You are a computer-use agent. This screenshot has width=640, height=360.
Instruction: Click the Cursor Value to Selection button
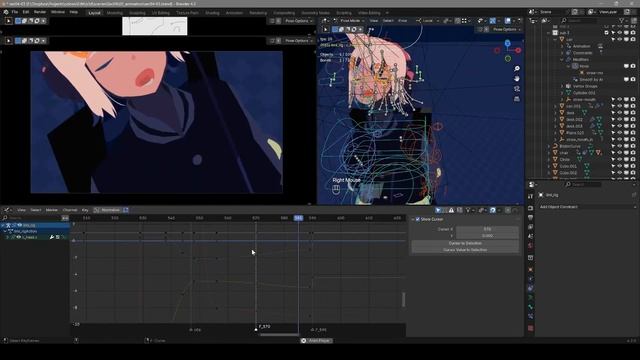(465, 250)
